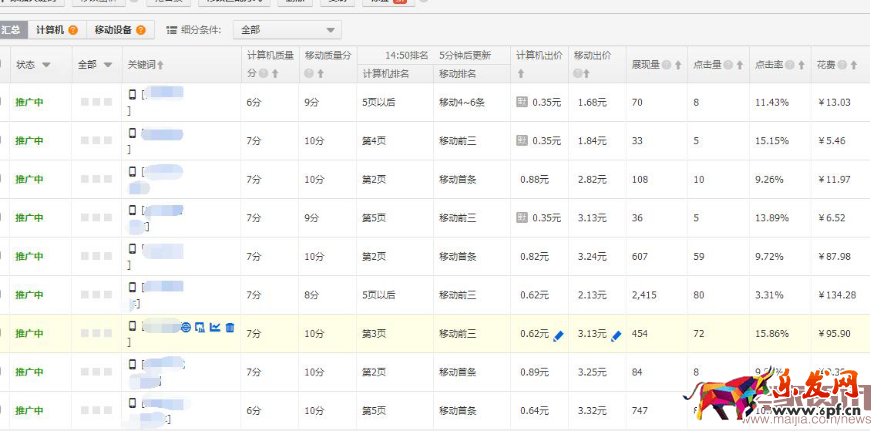Click 推广中 status in ¥134.28 row

click(29, 295)
